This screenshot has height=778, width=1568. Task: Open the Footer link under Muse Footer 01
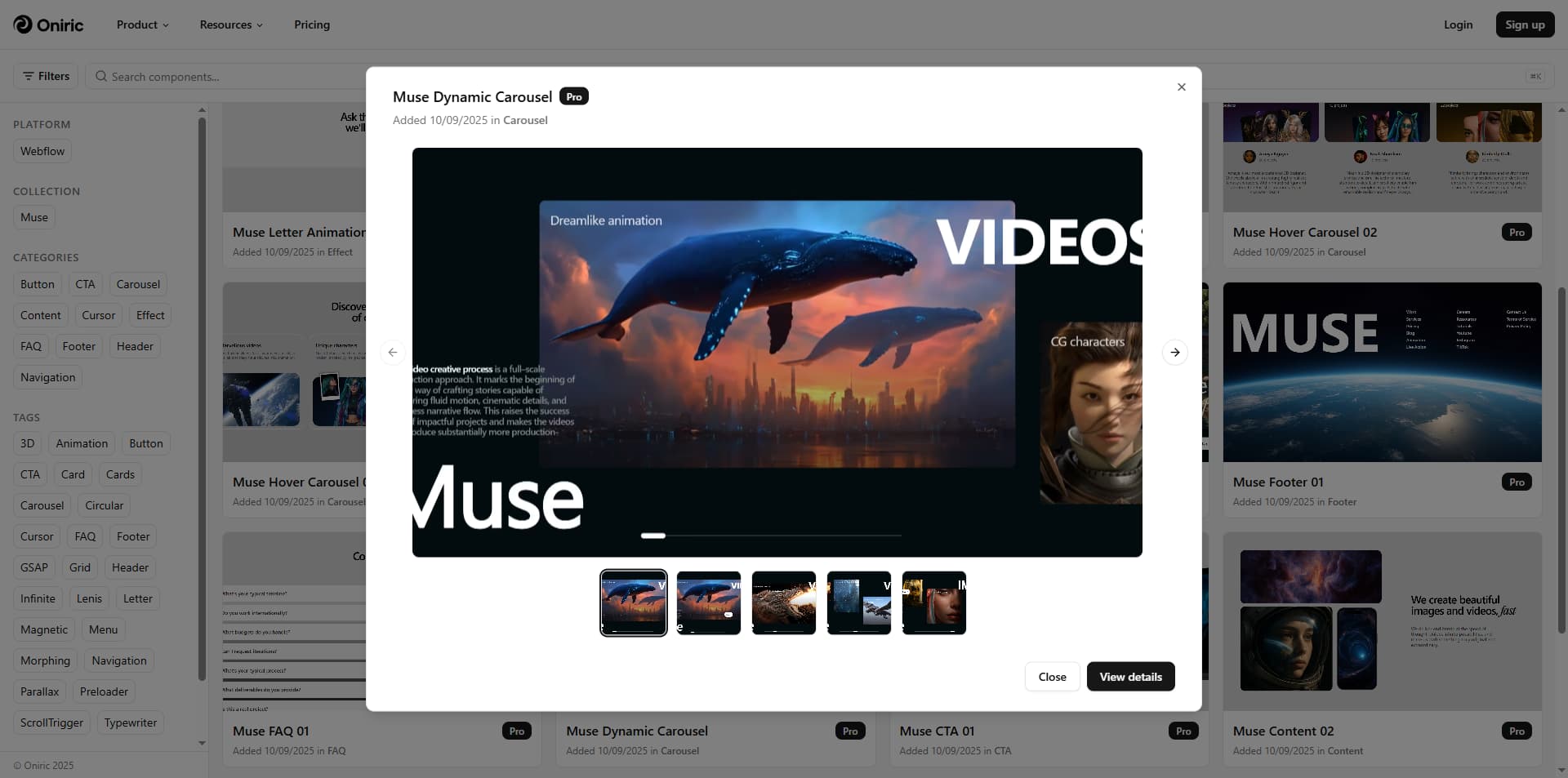pos(1342,502)
